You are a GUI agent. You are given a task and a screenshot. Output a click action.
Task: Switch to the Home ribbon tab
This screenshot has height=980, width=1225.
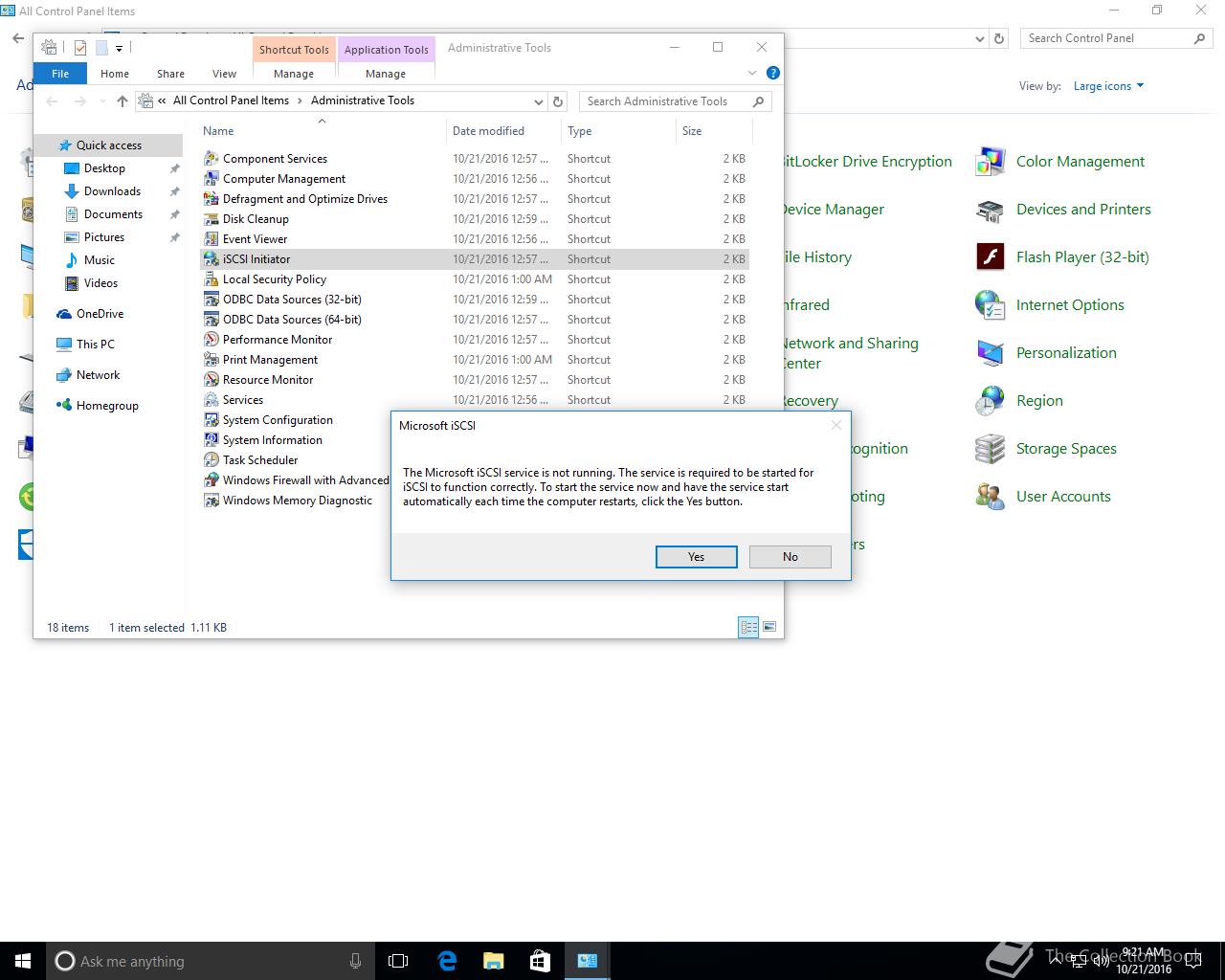(x=115, y=74)
